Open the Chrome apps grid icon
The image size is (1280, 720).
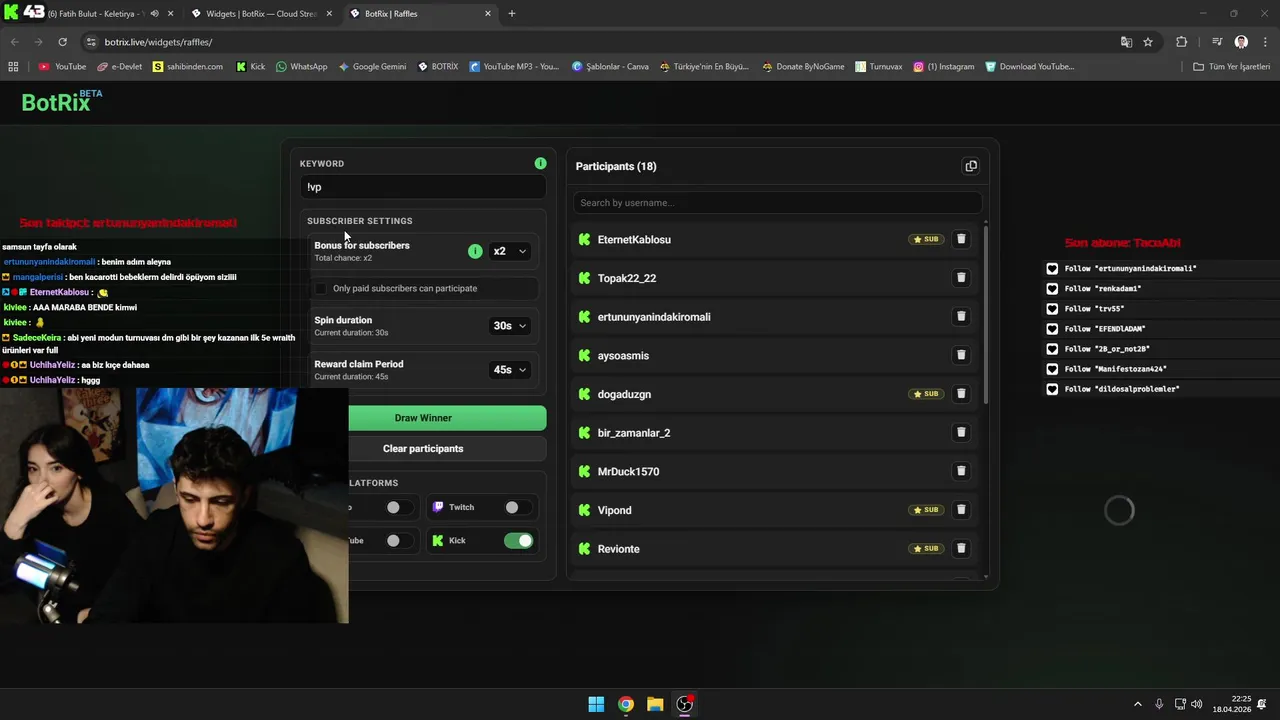pyautogui.click(x=13, y=67)
